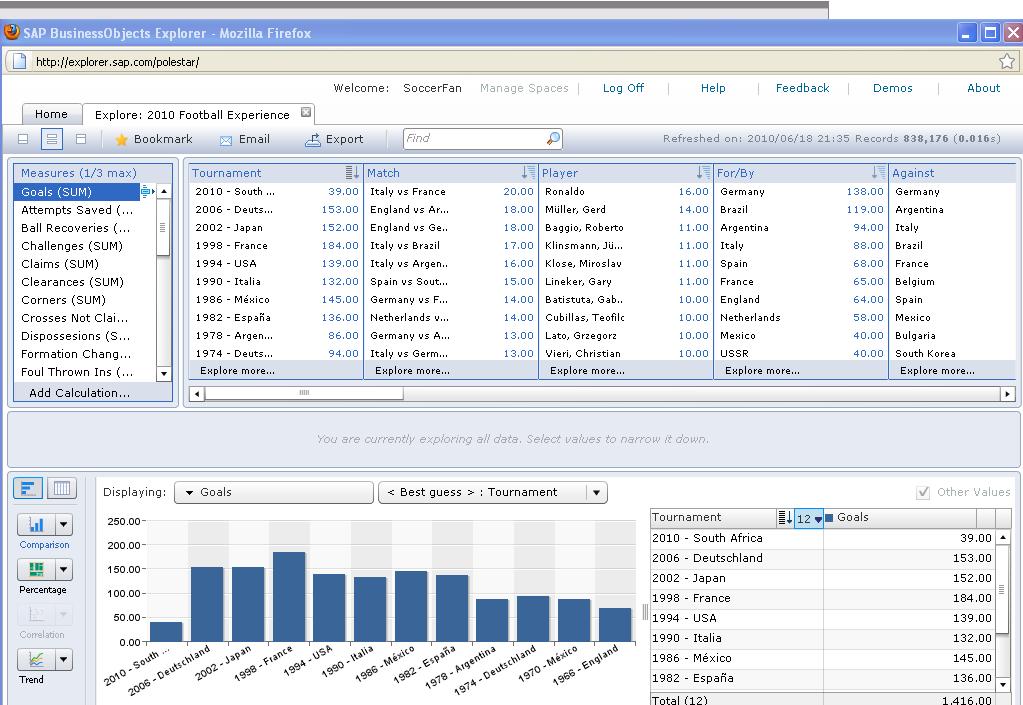Click the Email envelope icon
Viewport: 1023px width, 705px height.
[x=226, y=140]
